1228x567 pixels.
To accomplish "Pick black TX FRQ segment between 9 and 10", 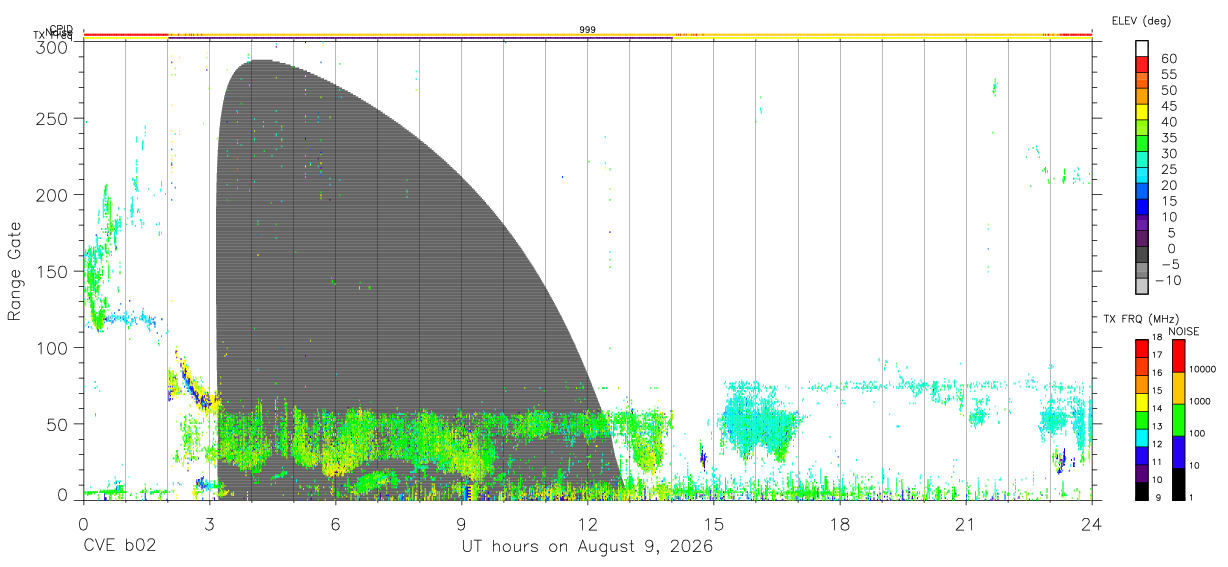I will (1142, 491).
